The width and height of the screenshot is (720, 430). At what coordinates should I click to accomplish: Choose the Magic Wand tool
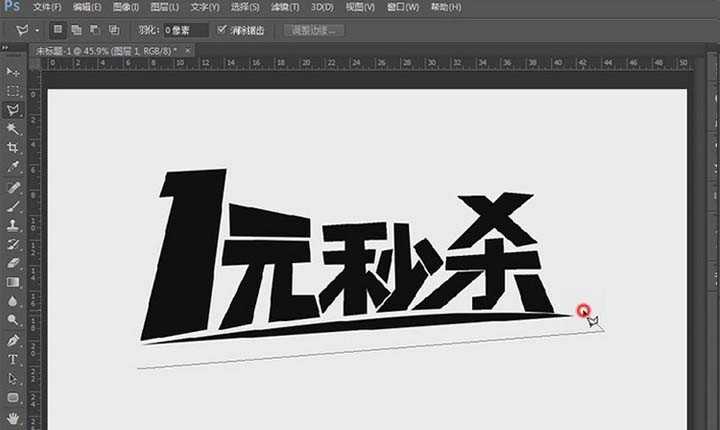click(x=13, y=129)
